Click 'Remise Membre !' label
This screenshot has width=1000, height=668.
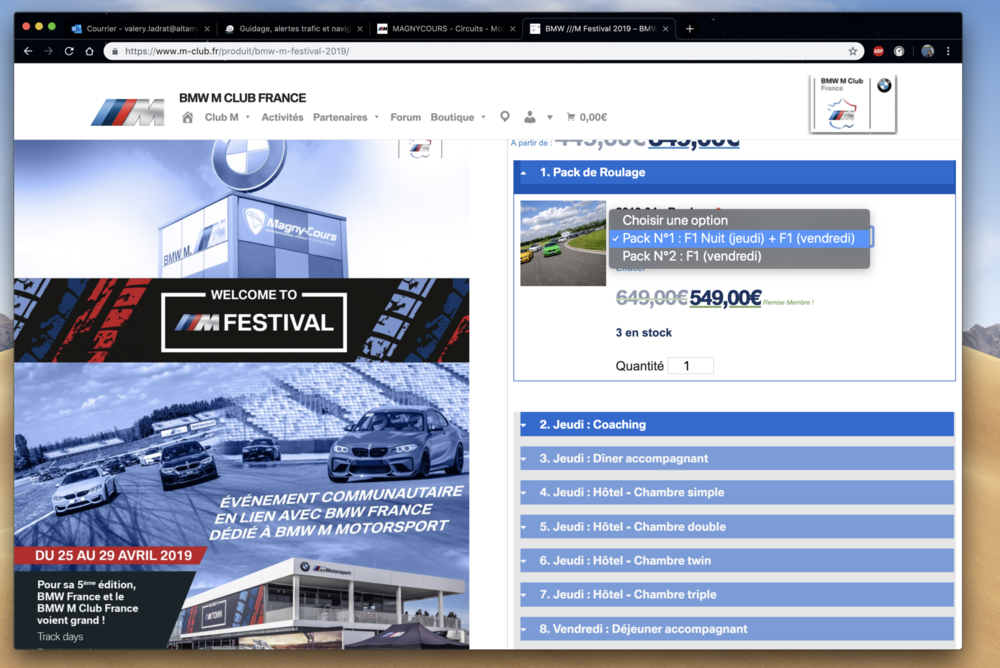click(788, 302)
